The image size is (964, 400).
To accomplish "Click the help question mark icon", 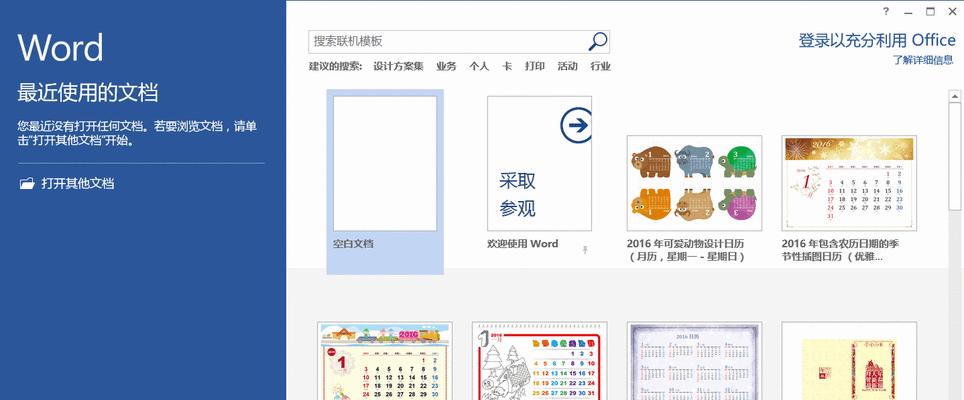I will pyautogui.click(x=886, y=12).
